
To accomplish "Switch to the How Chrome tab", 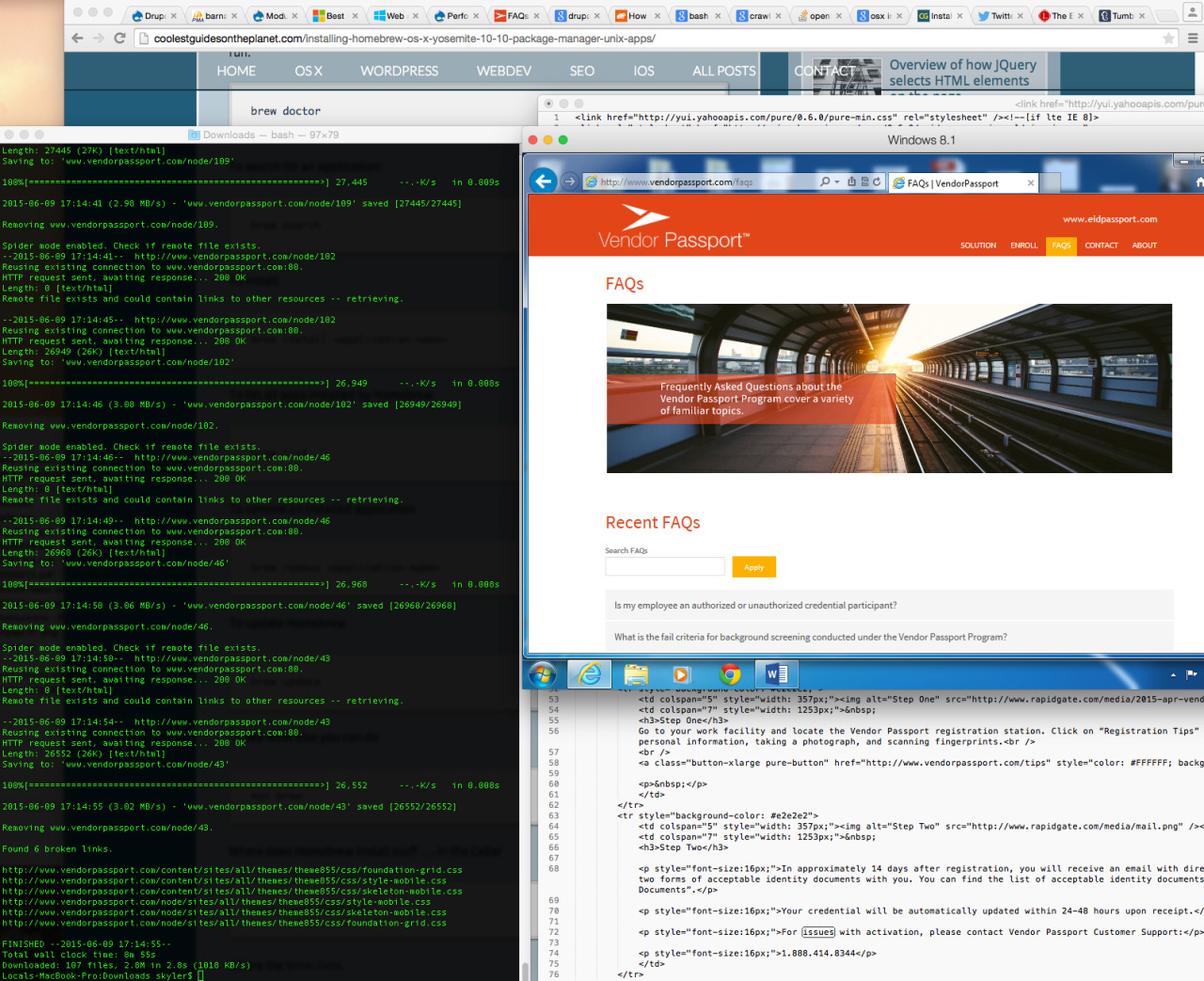I will click(x=636, y=15).
